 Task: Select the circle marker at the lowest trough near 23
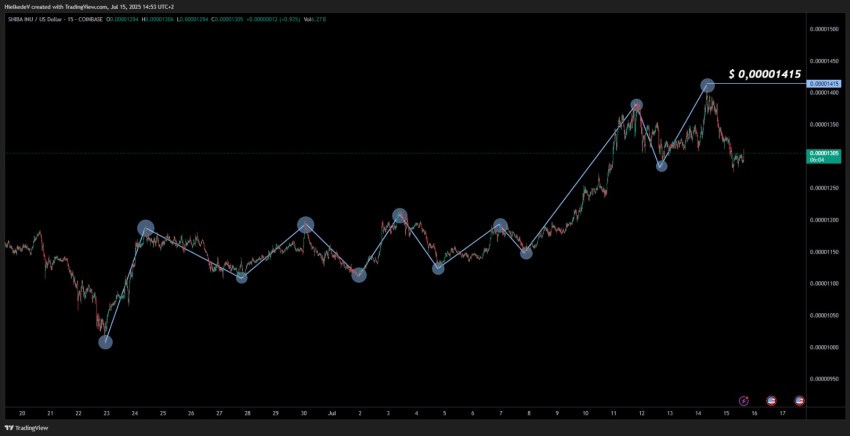coord(106,342)
